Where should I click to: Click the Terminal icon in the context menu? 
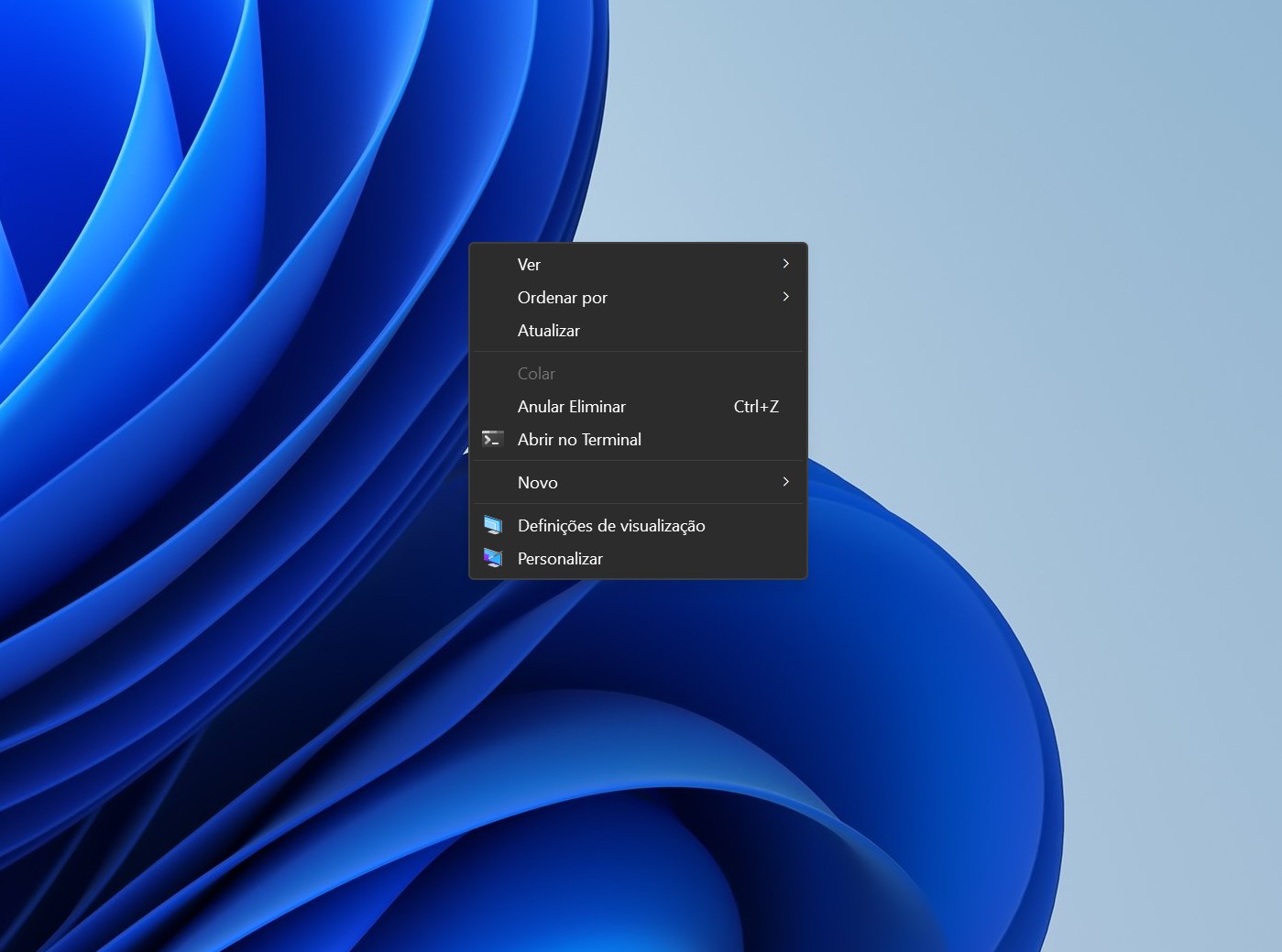(492, 440)
